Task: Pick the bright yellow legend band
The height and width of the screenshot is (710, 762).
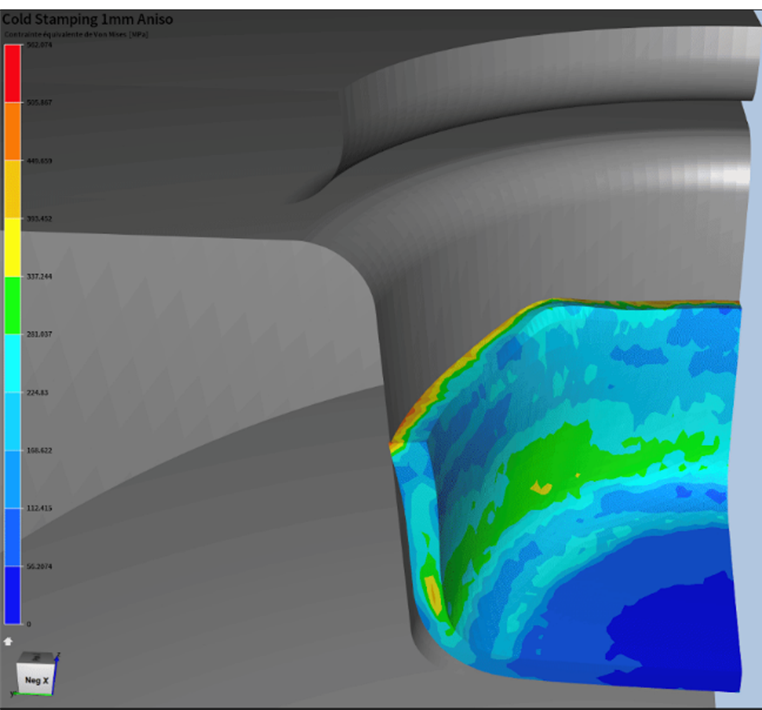Action: click(12, 247)
